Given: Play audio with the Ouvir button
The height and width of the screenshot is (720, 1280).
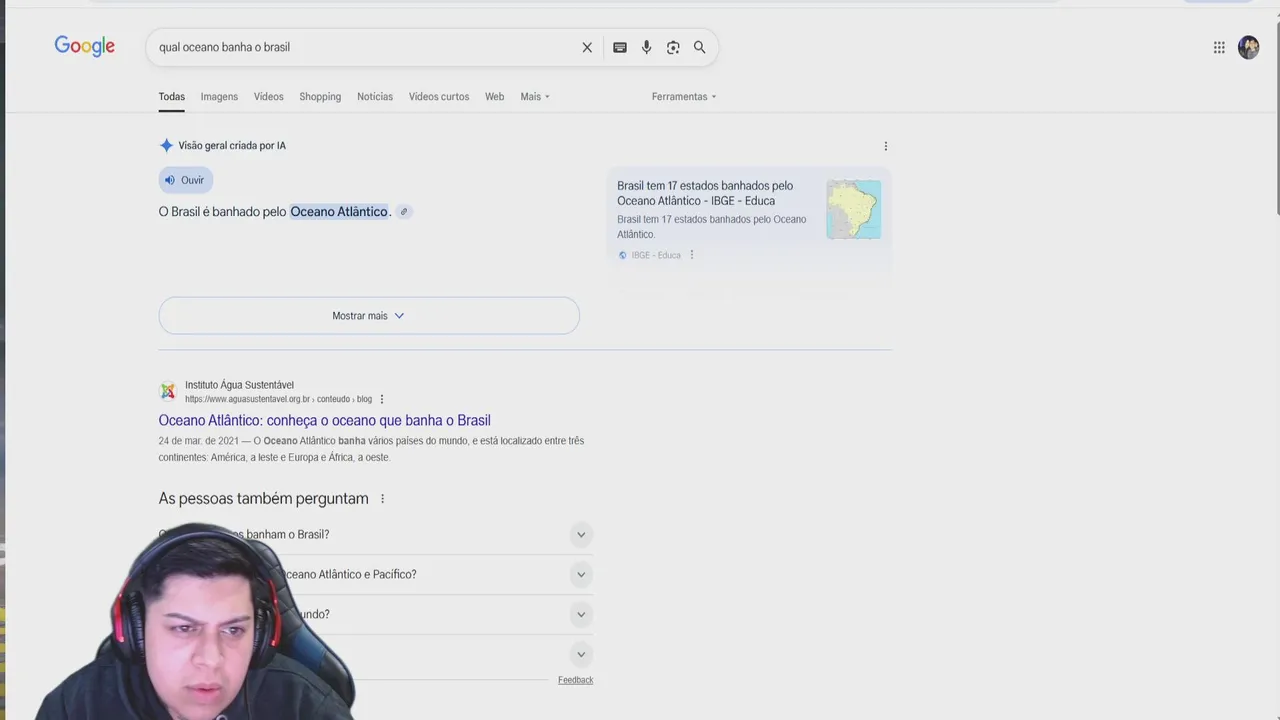Looking at the screenshot, I should point(186,180).
